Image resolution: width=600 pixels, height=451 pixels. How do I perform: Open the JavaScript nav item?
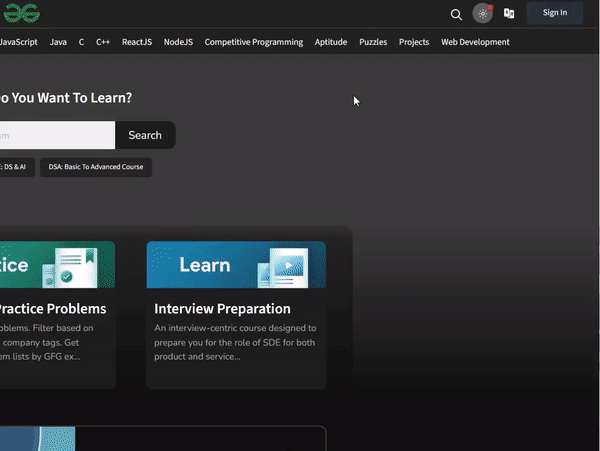point(18,42)
